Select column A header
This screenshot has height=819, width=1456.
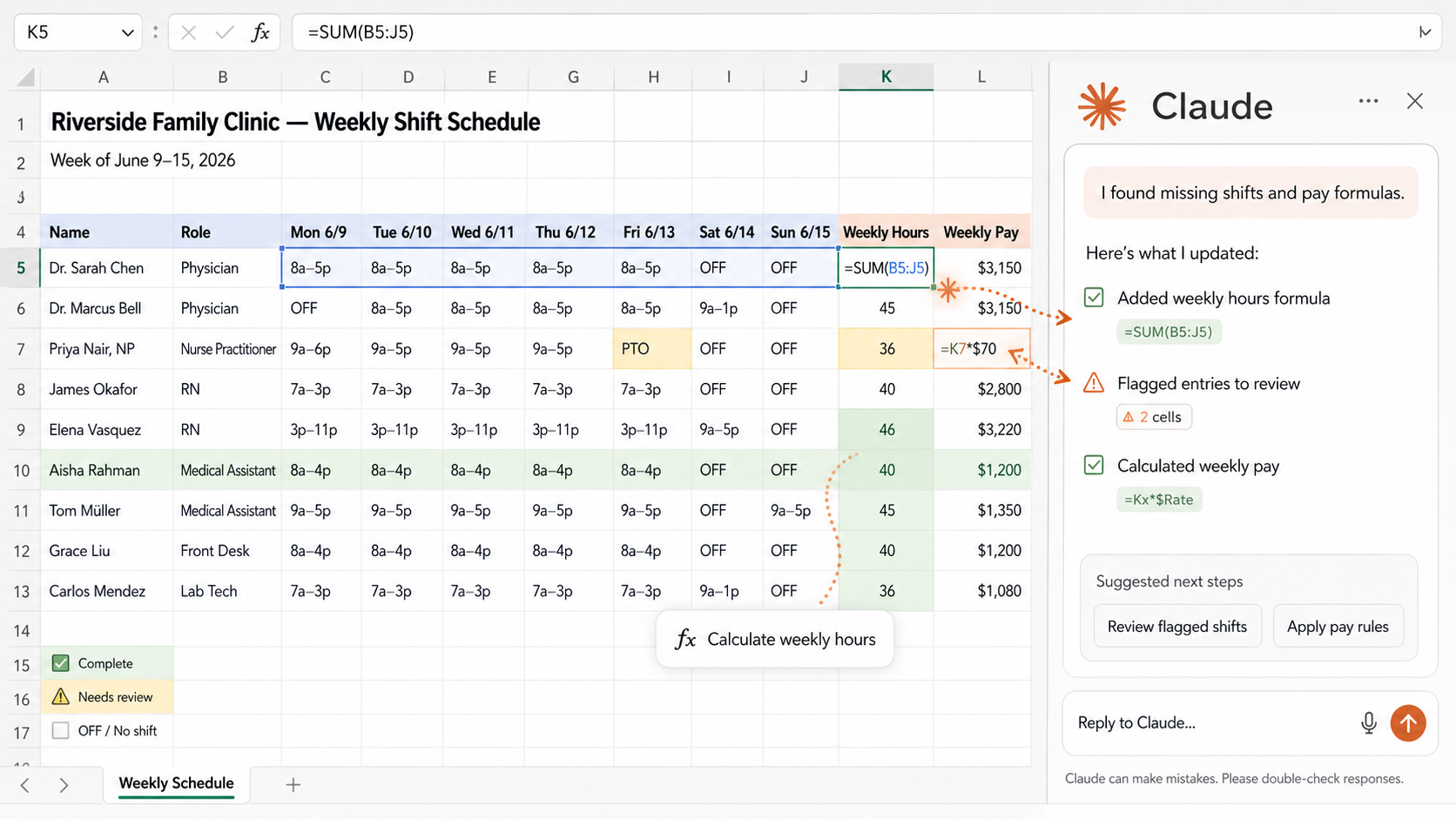click(x=104, y=77)
